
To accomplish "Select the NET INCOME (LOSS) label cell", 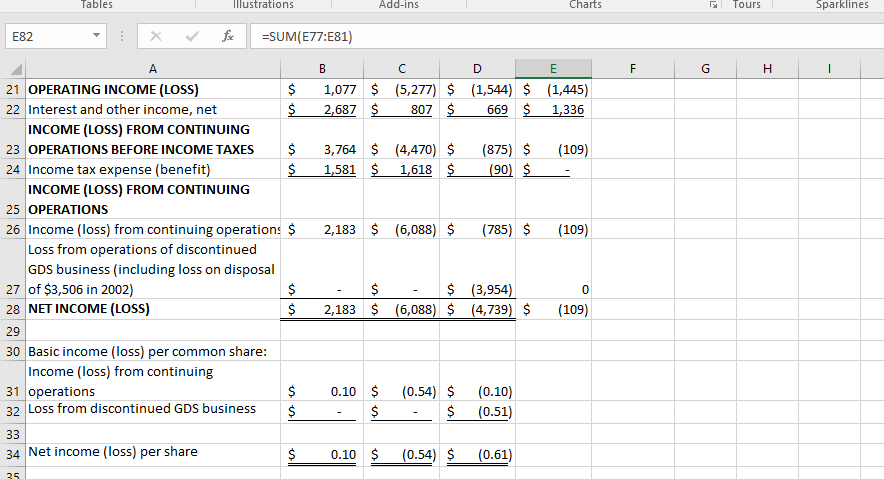I will tap(153, 309).
